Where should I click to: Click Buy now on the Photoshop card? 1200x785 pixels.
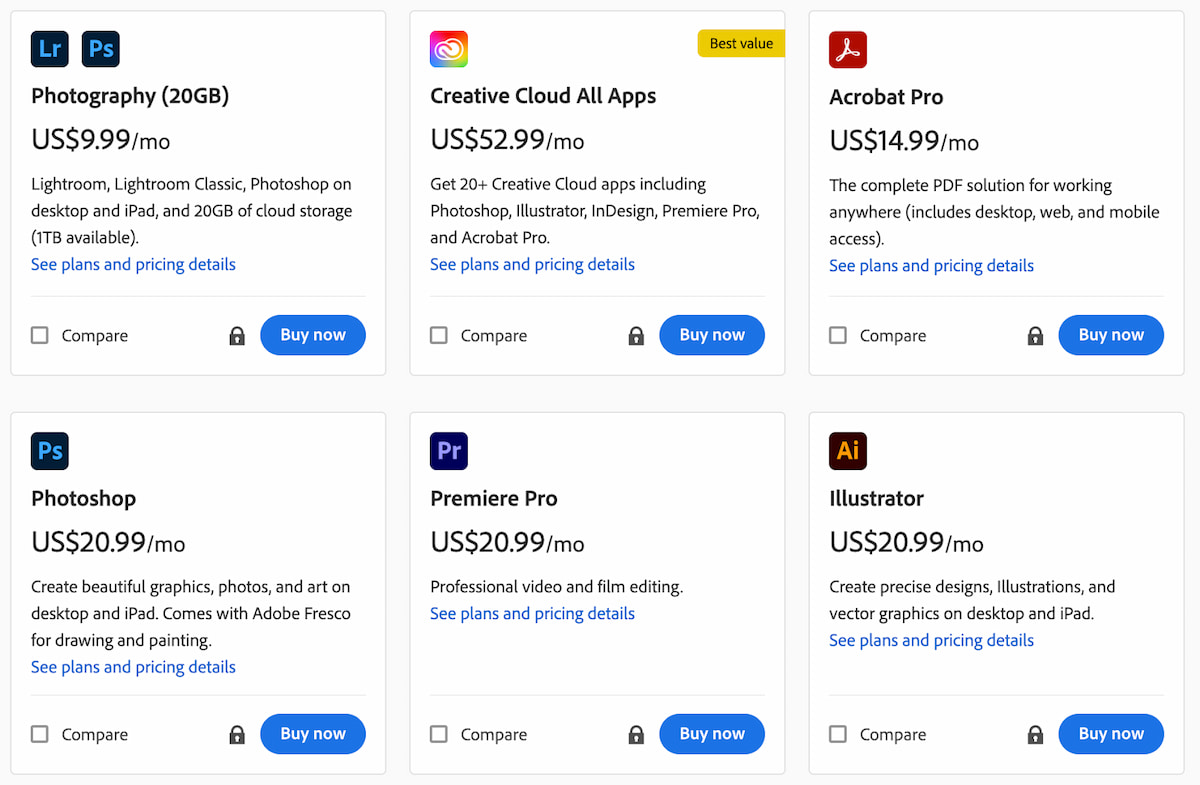pyautogui.click(x=313, y=733)
